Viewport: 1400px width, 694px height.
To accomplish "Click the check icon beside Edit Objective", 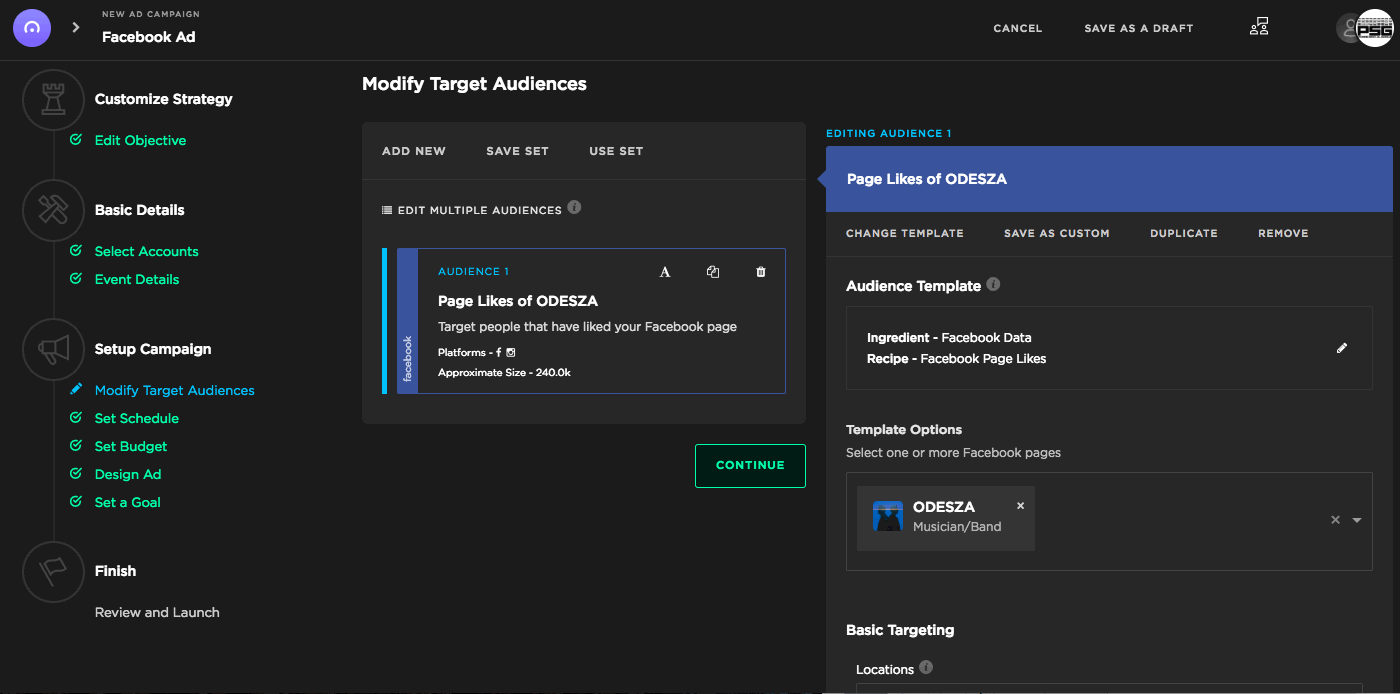I will (76, 140).
